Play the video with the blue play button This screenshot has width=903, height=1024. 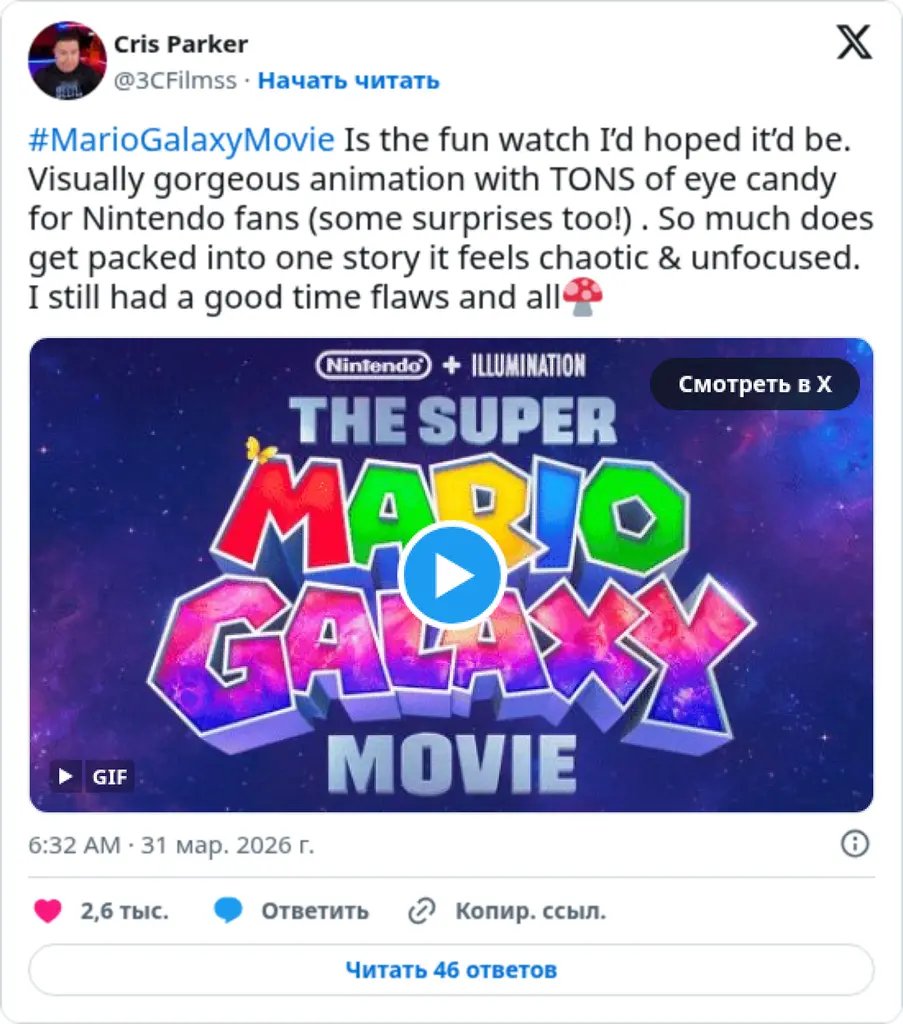coord(451,575)
